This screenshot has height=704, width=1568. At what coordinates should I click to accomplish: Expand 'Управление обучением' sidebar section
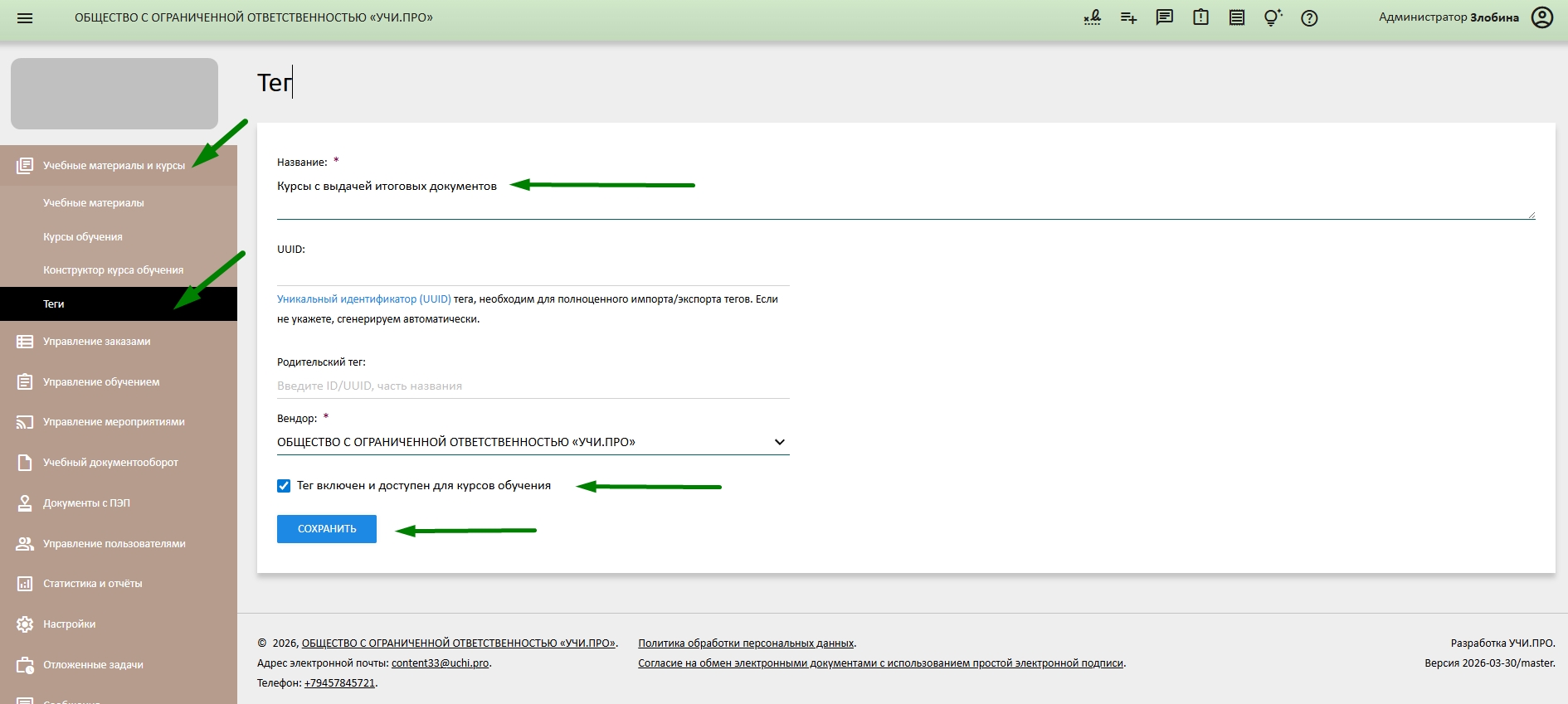(101, 382)
